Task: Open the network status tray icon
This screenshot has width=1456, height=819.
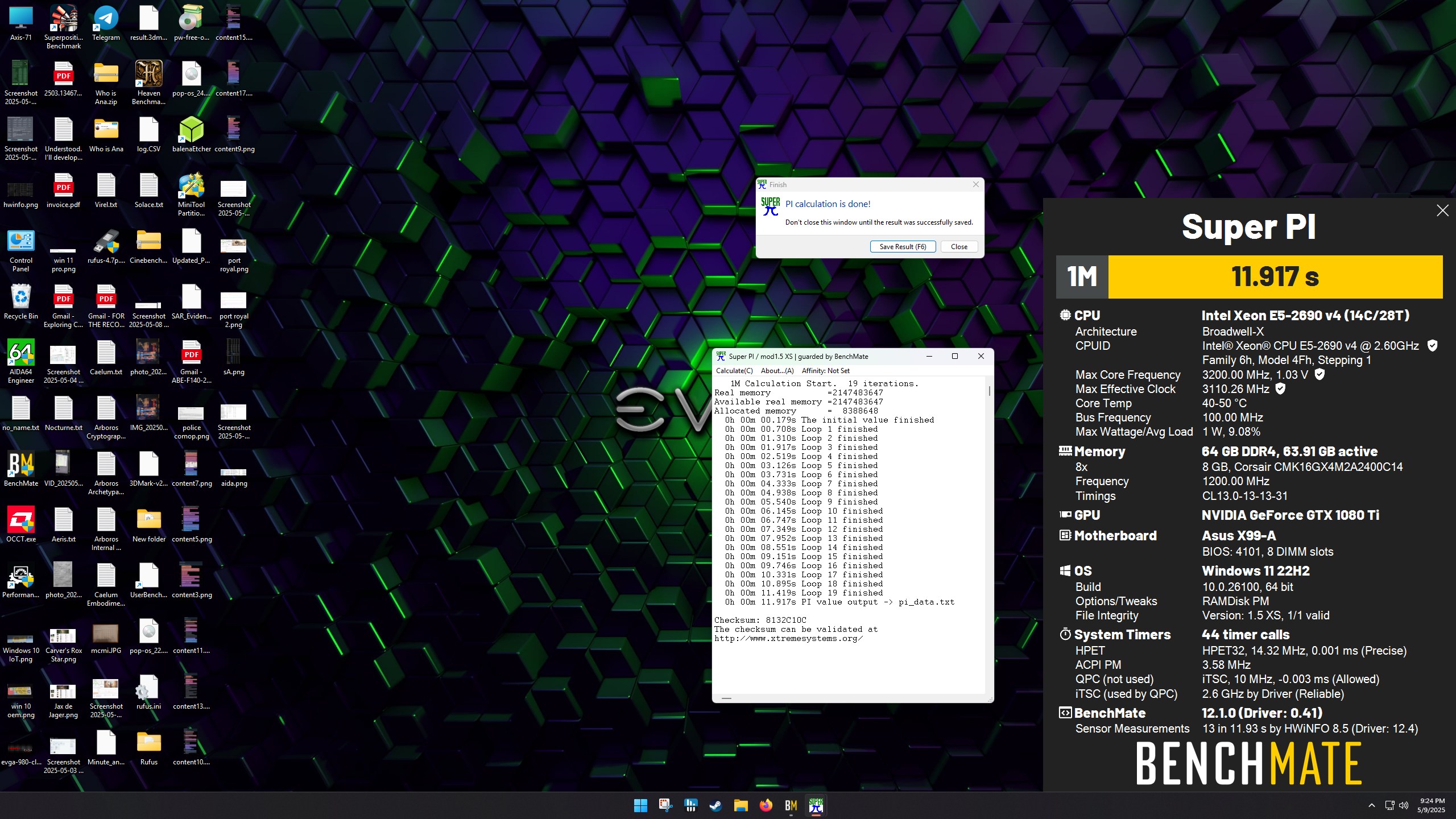Action: (1389, 805)
